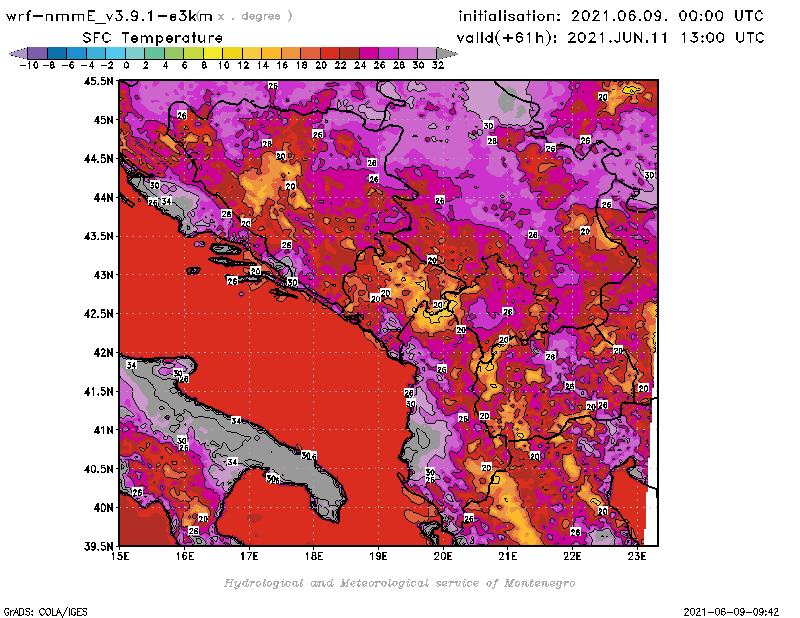Click the '39.5N' latitude label
Image resolution: width=800 pixels, height=618 pixels.
click(x=99, y=547)
